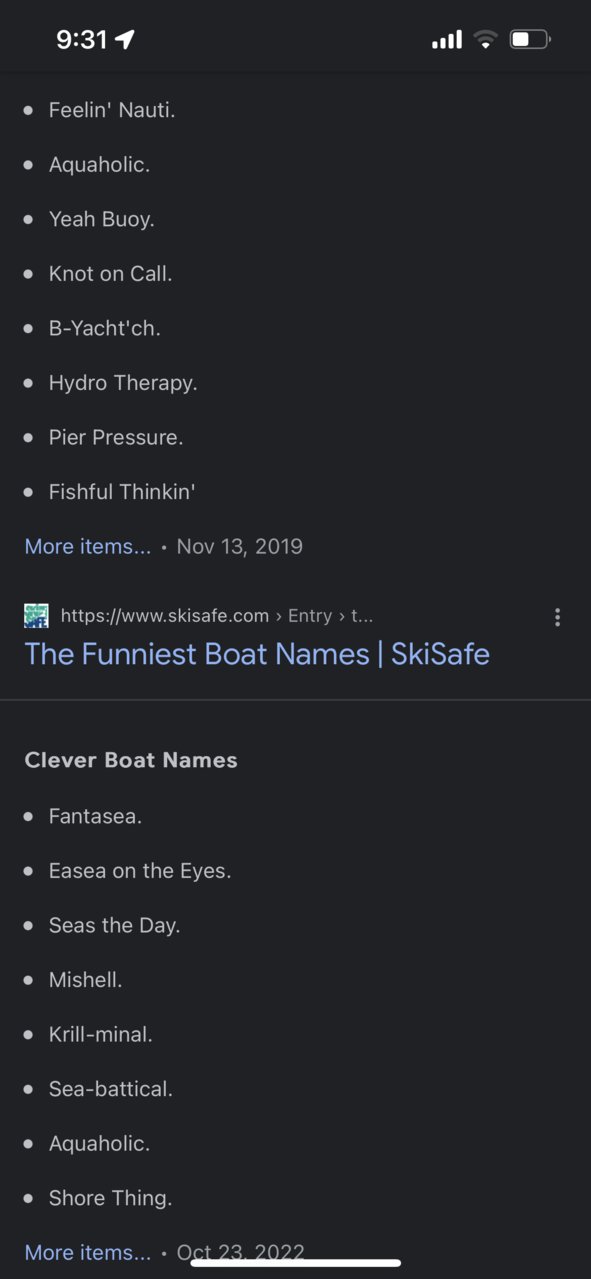Expand More items under Clever Boat Names

88,1252
